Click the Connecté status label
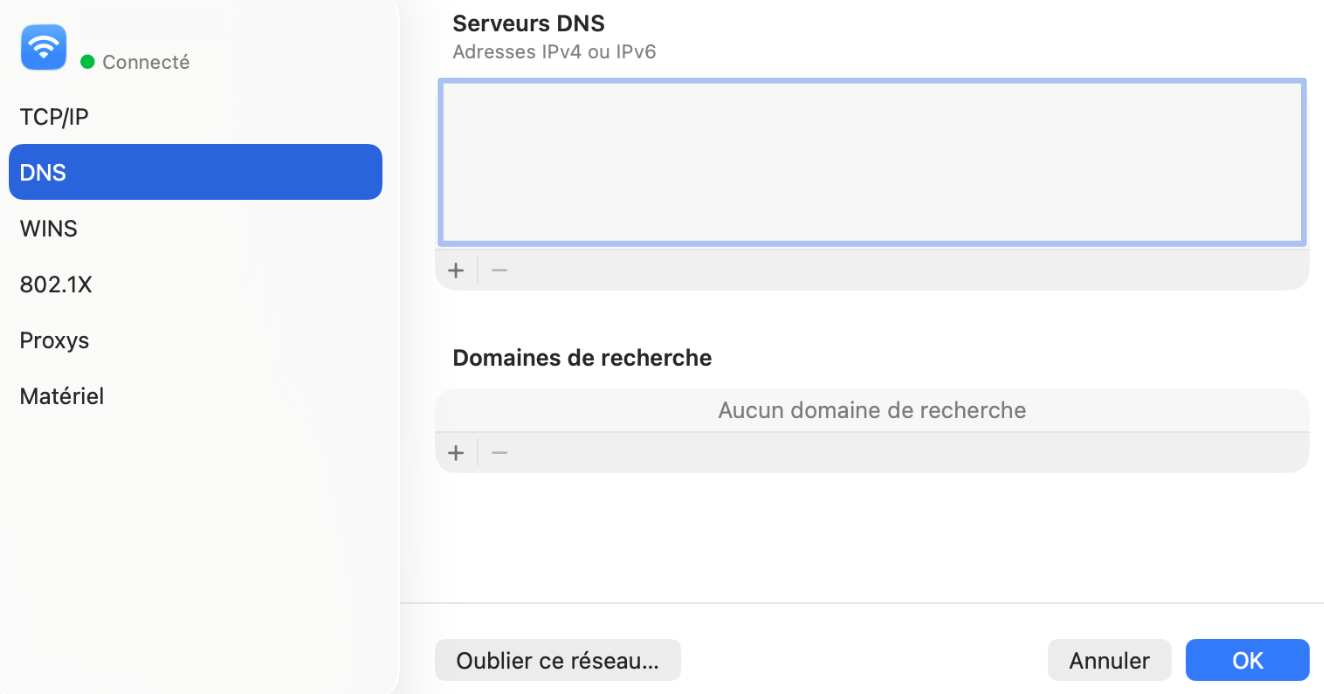The width and height of the screenshot is (1324, 694). pos(146,61)
